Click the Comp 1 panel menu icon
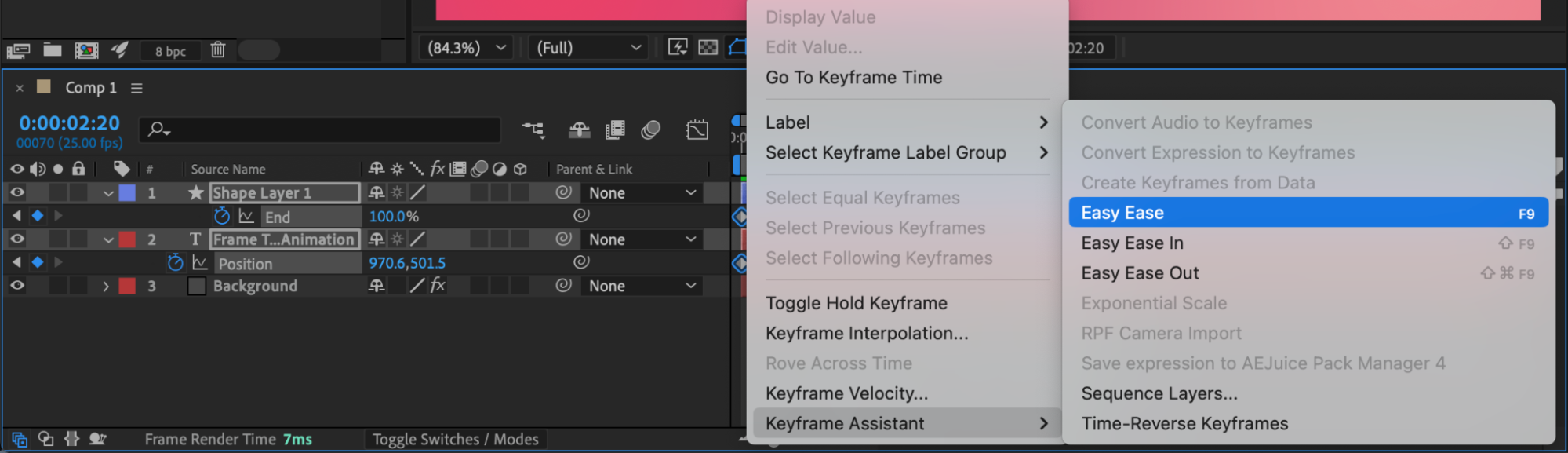Screen dimensions: 1568x453 136,88
